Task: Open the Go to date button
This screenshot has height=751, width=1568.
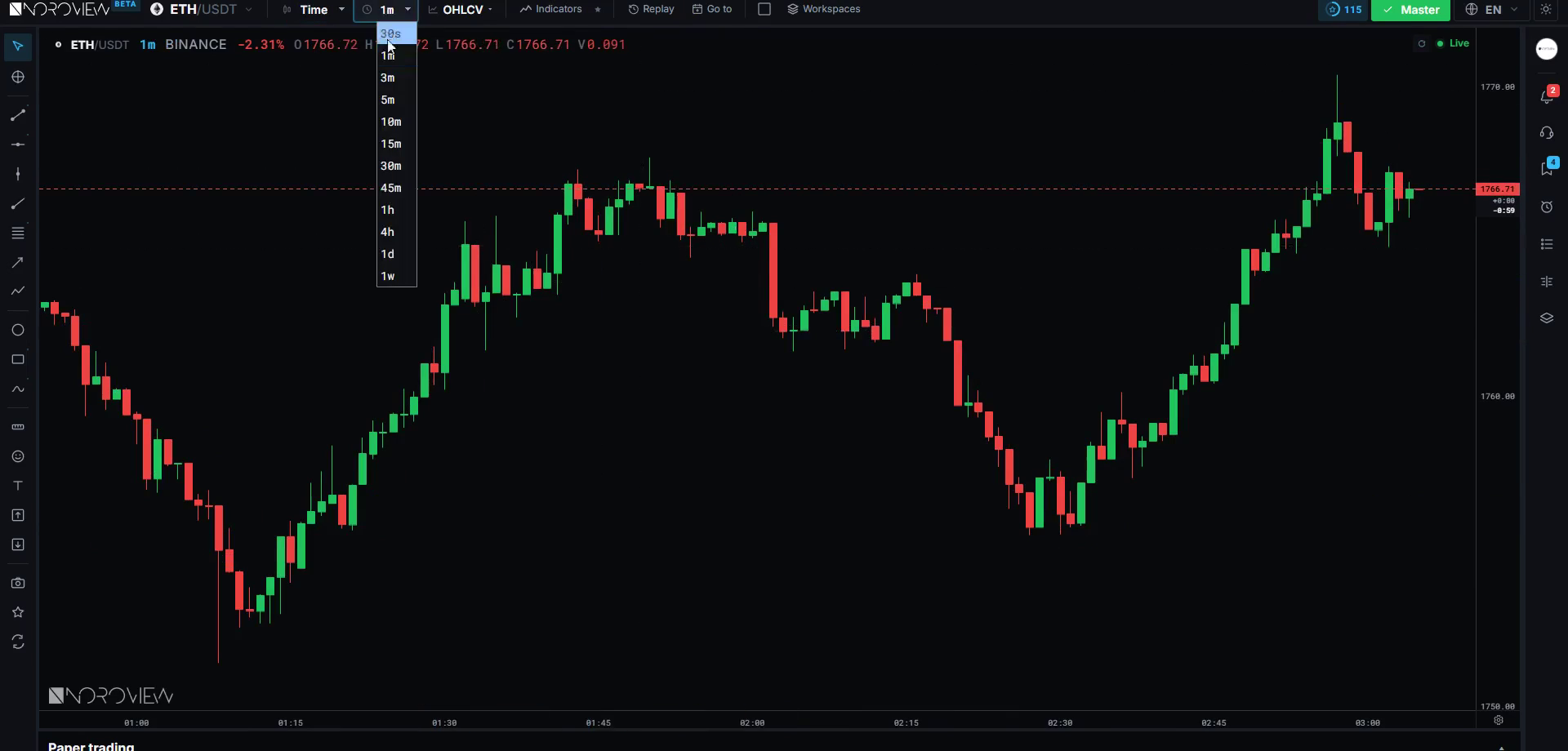Action: [x=712, y=9]
